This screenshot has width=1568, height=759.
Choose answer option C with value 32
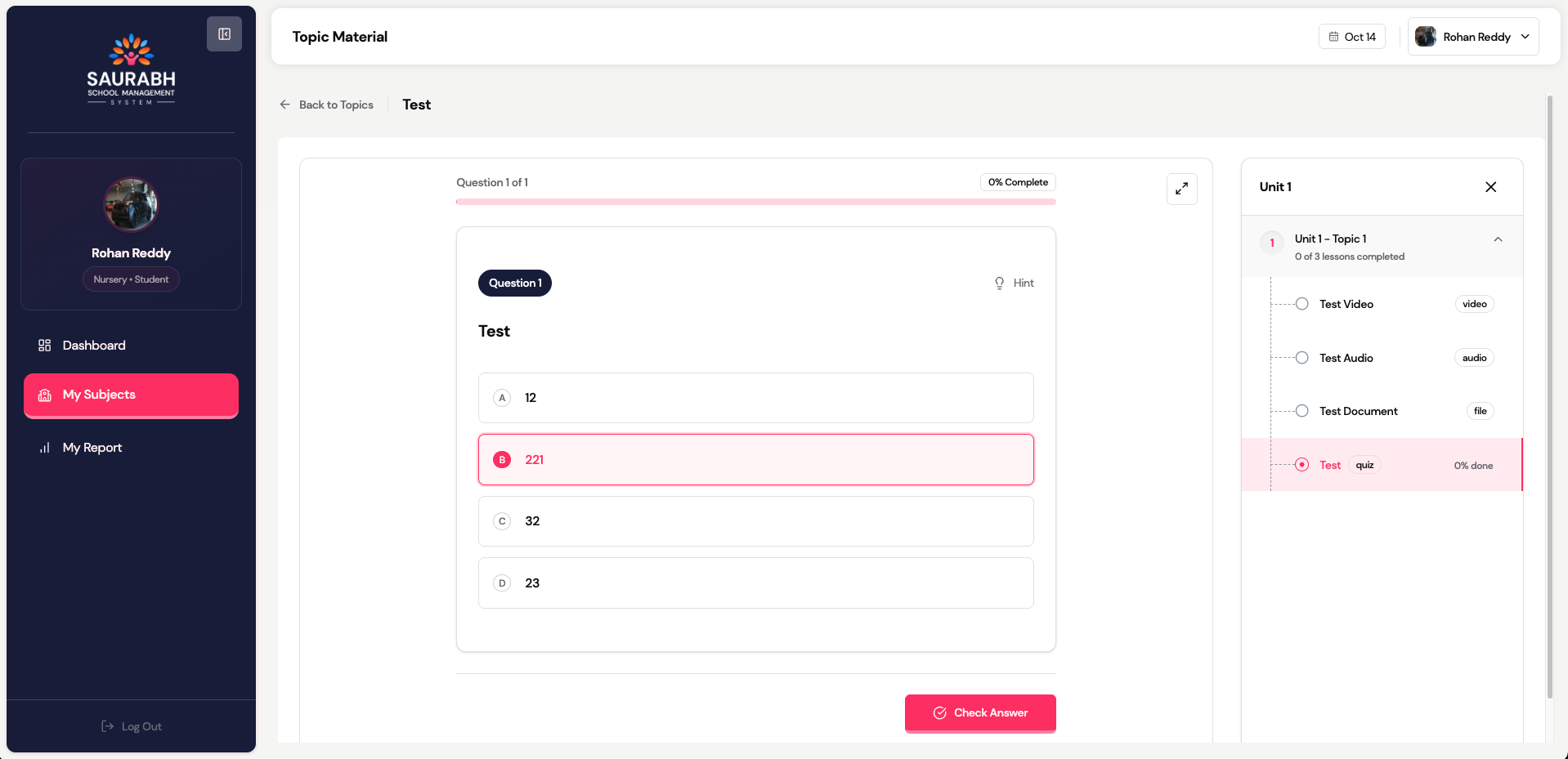755,521
